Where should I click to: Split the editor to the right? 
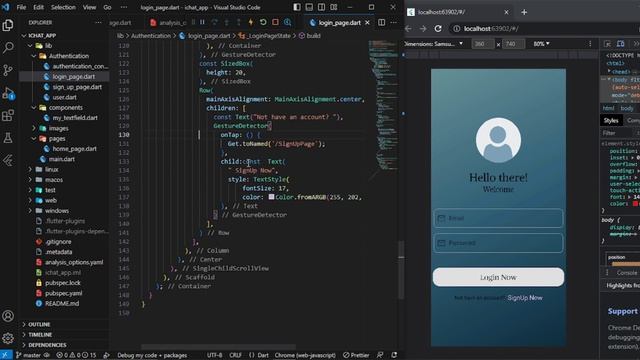click(x=381, y=22)
